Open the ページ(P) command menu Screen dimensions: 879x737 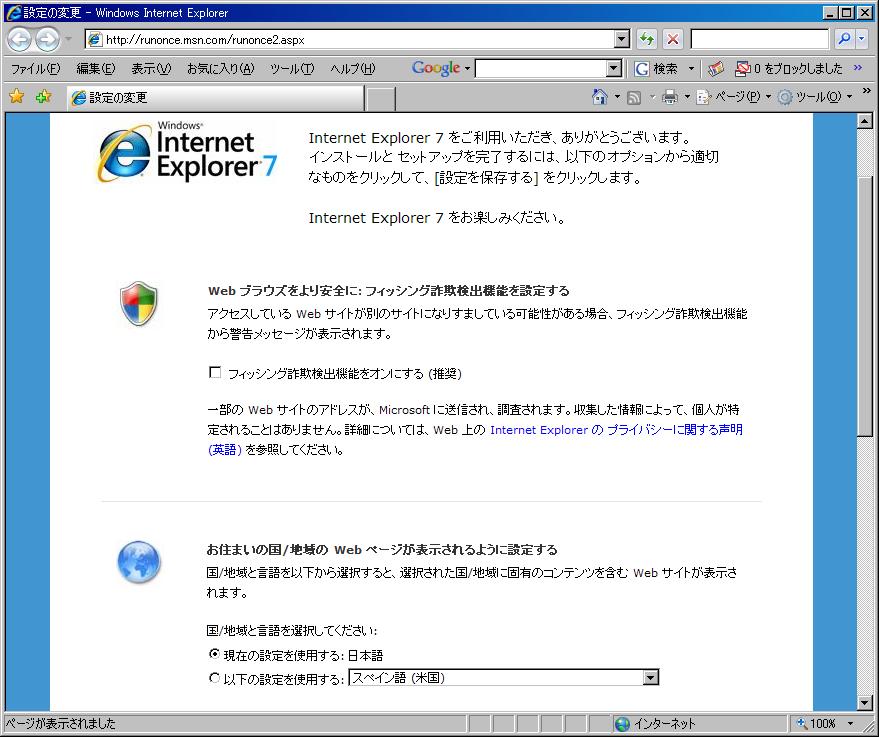point(734,97)
